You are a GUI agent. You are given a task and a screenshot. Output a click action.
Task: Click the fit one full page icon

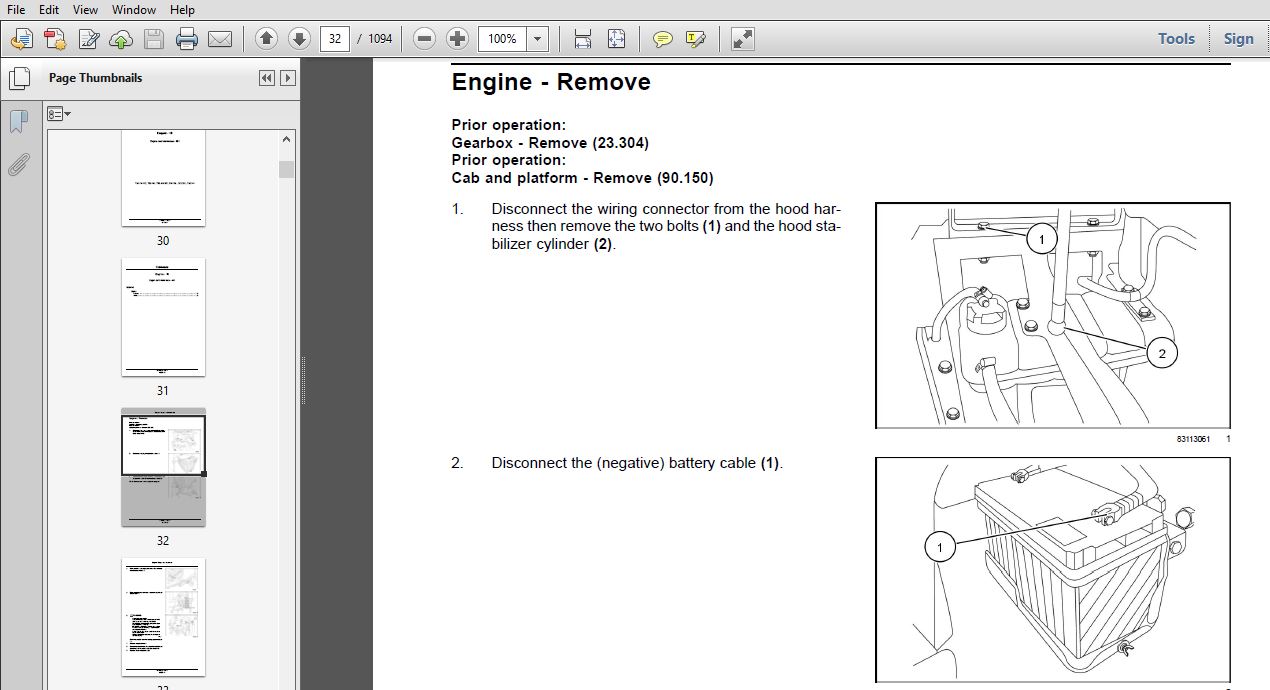[x=616, y=39]
